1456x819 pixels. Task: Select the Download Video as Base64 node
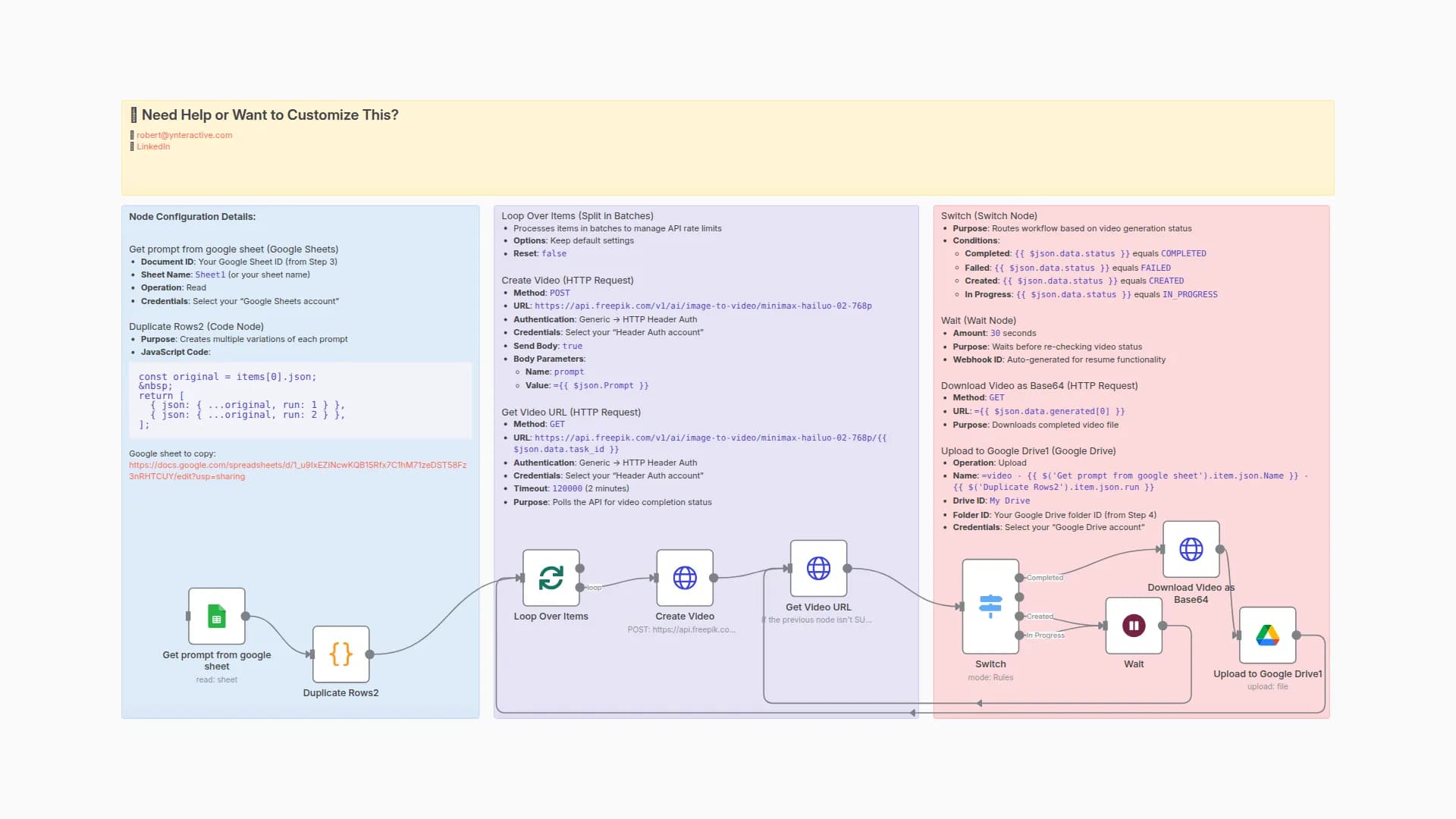tap(1191, 549)
